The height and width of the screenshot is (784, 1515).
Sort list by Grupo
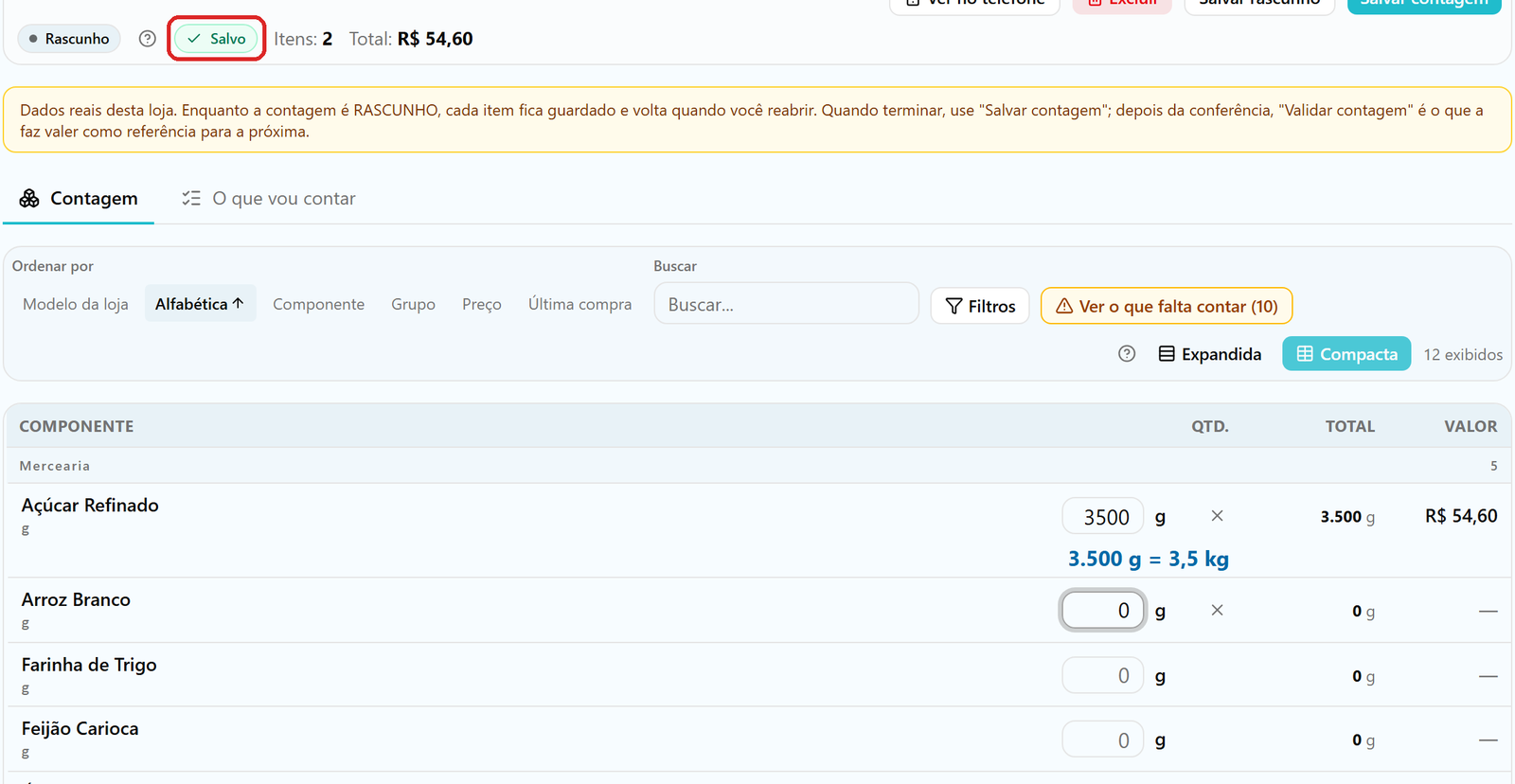(x=413, y=304)
